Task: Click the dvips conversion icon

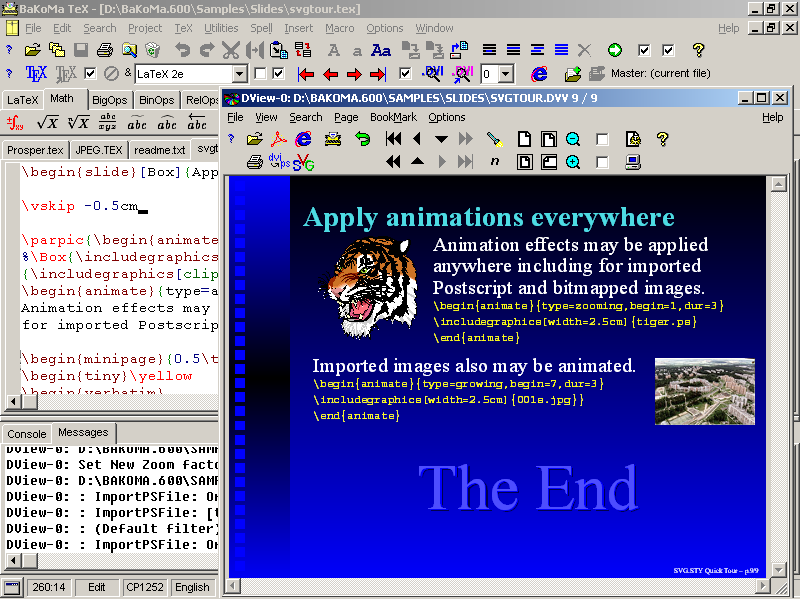Action: pos(279,162)
